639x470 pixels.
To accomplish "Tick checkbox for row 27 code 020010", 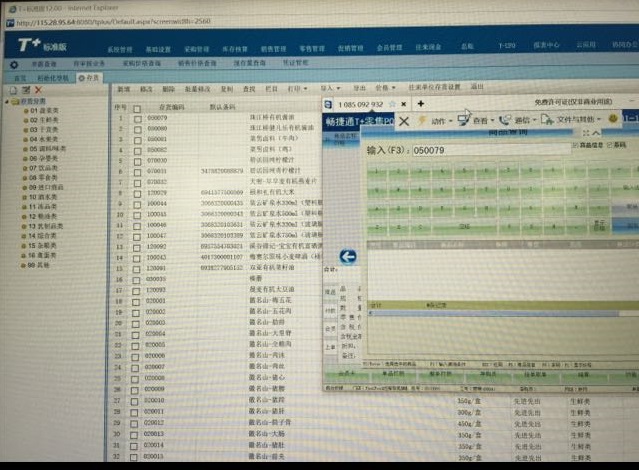I will pos(134,402).
